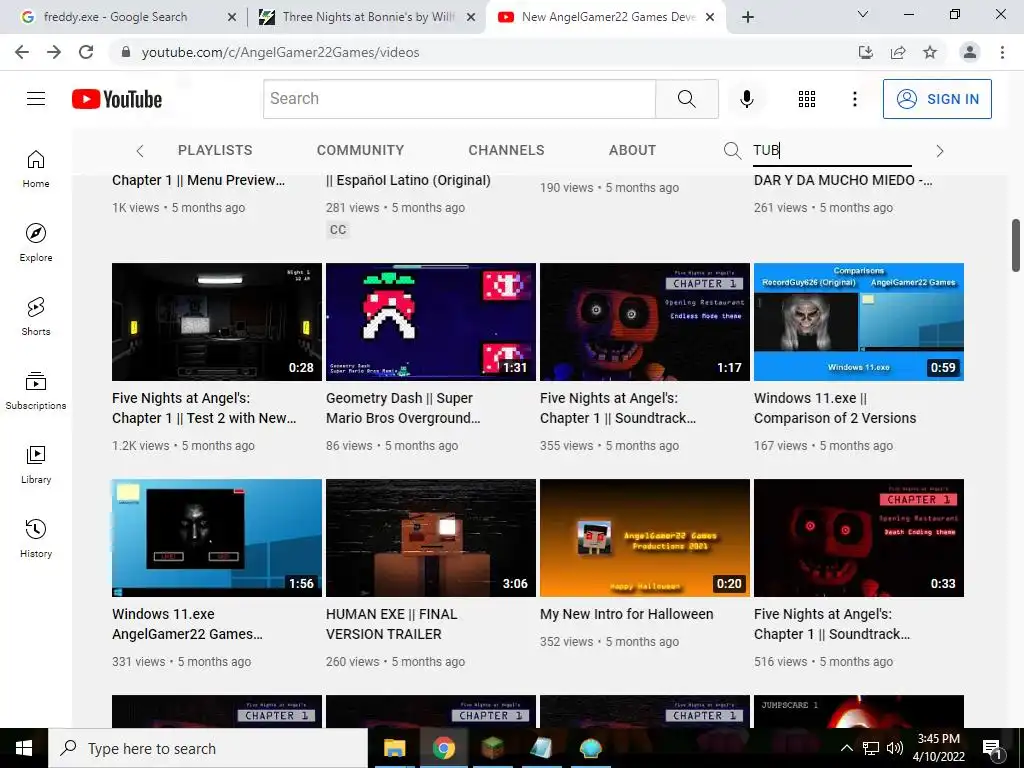
Task: Show earlier channel tabs with left chevron
Action: tap(140, 151)
